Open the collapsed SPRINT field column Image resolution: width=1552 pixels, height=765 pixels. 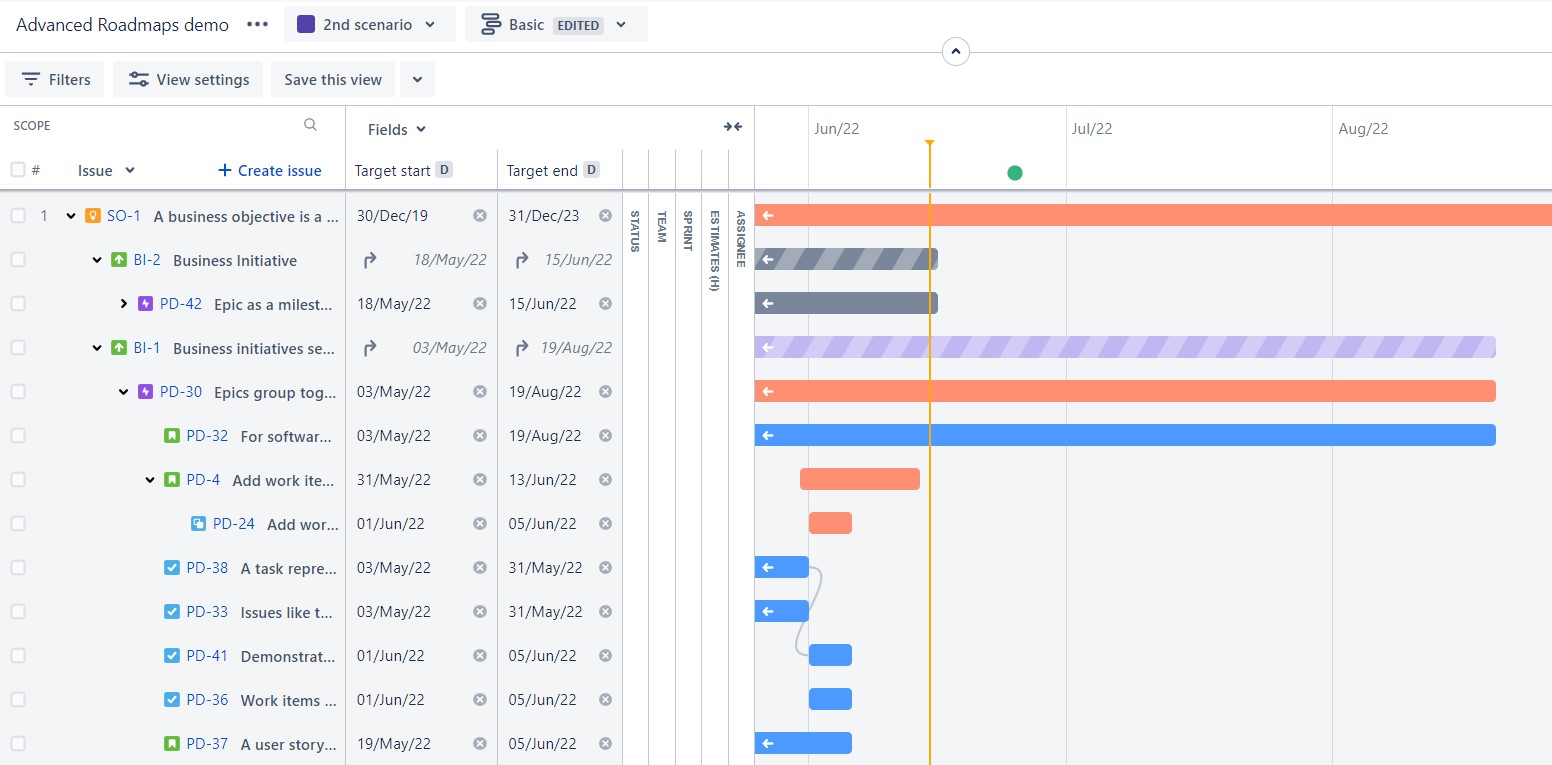pos(688,231)
